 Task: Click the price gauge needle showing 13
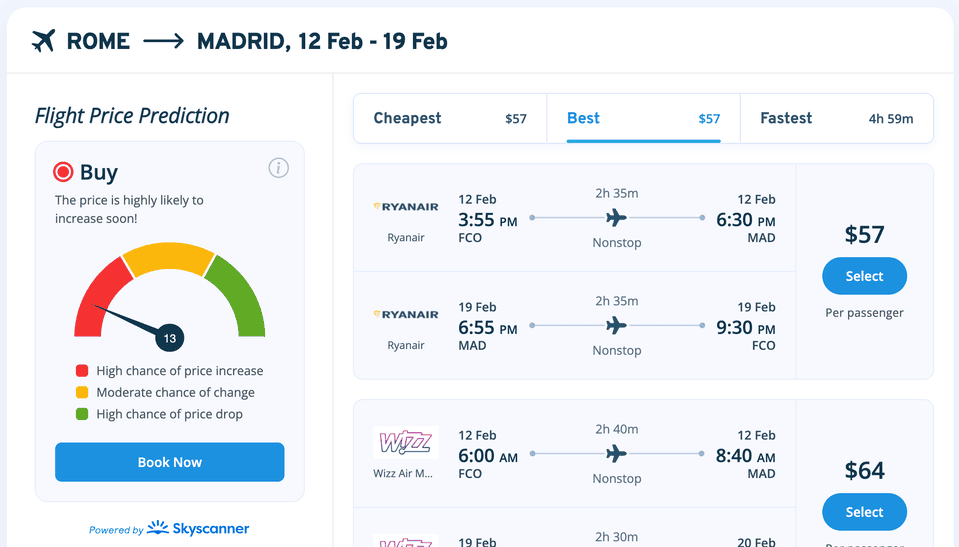169,338
